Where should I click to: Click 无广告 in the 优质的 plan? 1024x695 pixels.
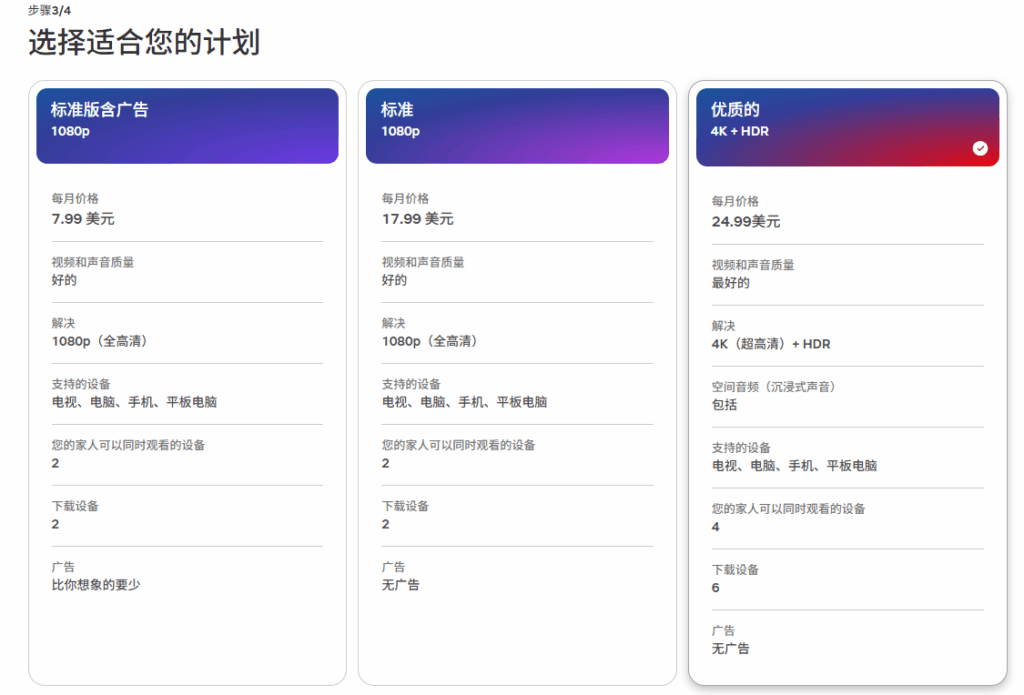point(731,649)
